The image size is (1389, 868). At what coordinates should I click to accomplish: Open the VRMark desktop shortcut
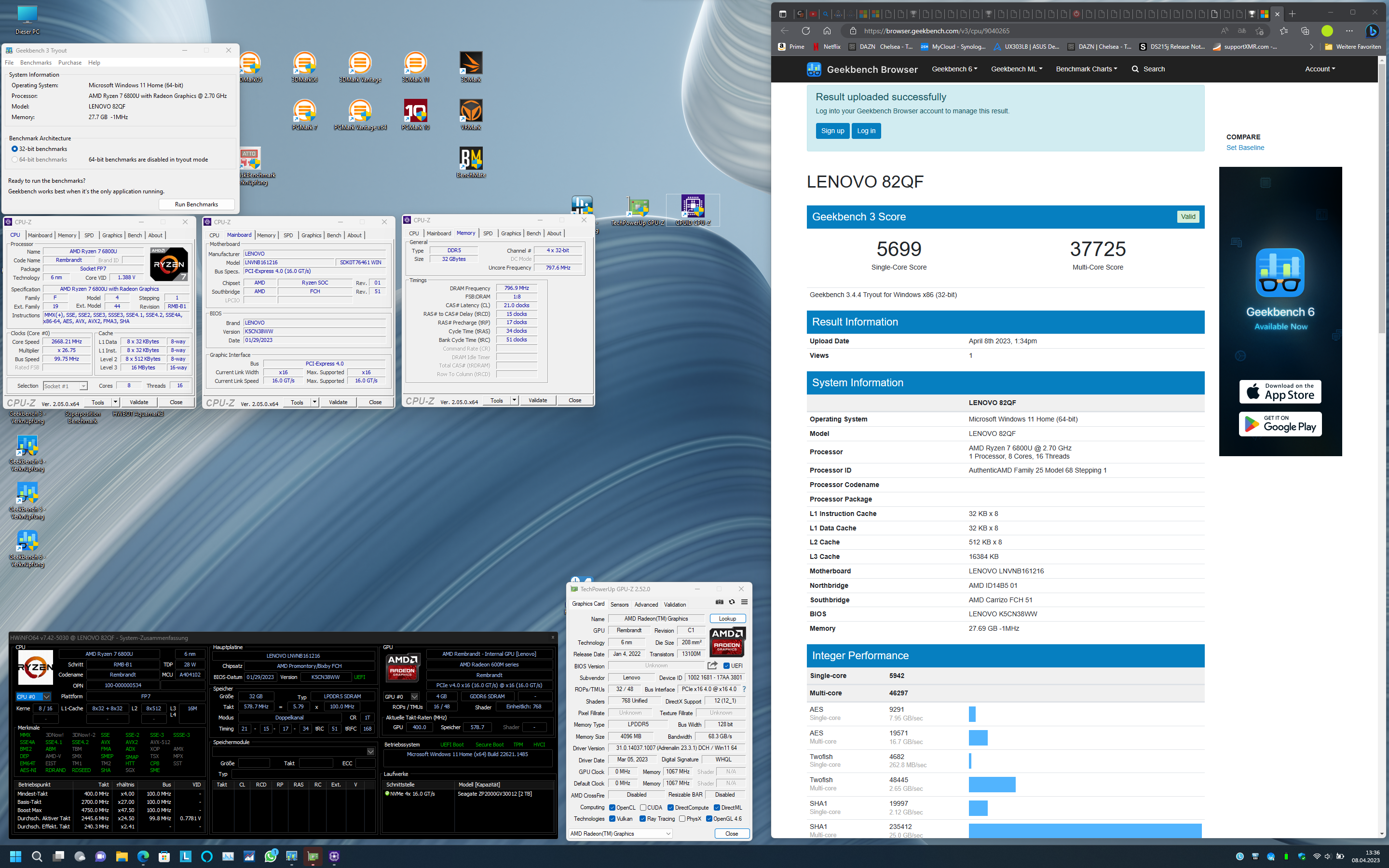471,115
